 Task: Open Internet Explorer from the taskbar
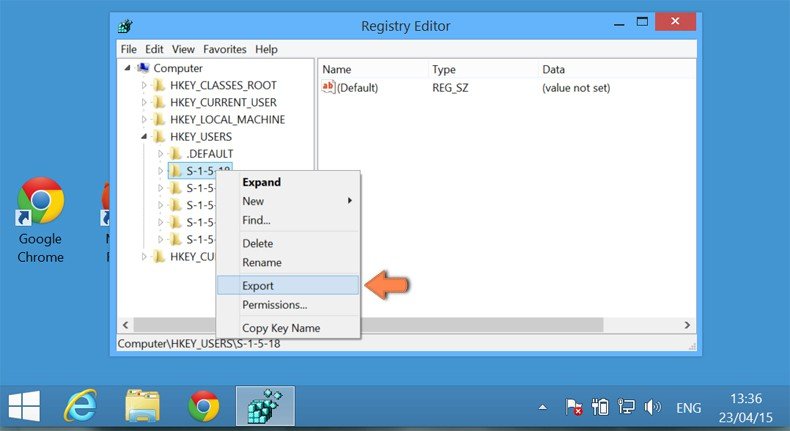(81, 406)
